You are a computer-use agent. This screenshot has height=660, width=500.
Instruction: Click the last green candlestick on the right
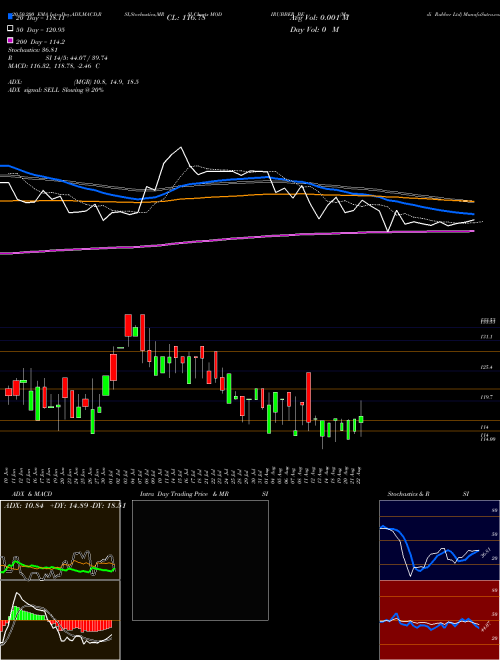coord(361,419)
